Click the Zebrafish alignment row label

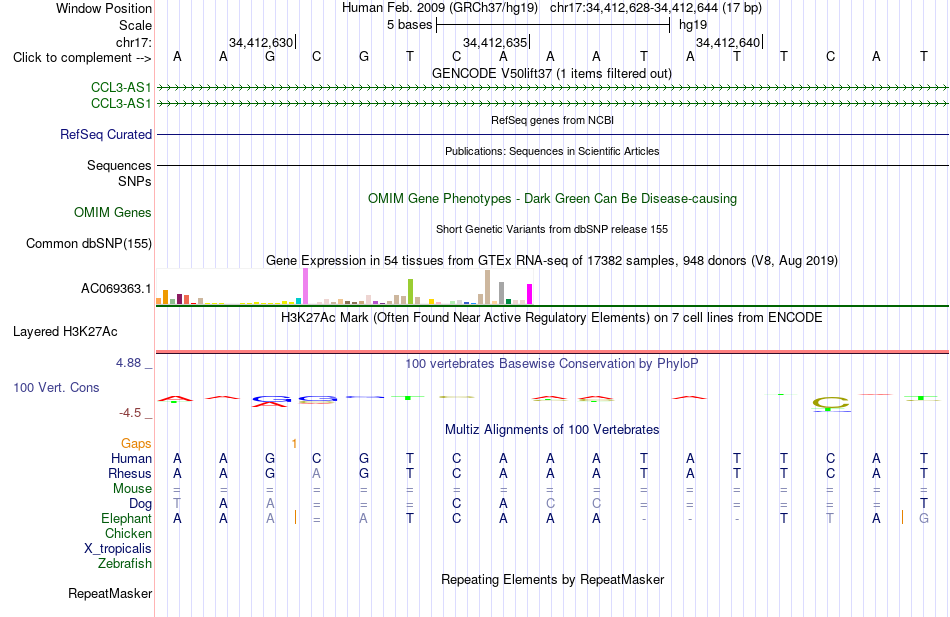(x=125, y=564)
